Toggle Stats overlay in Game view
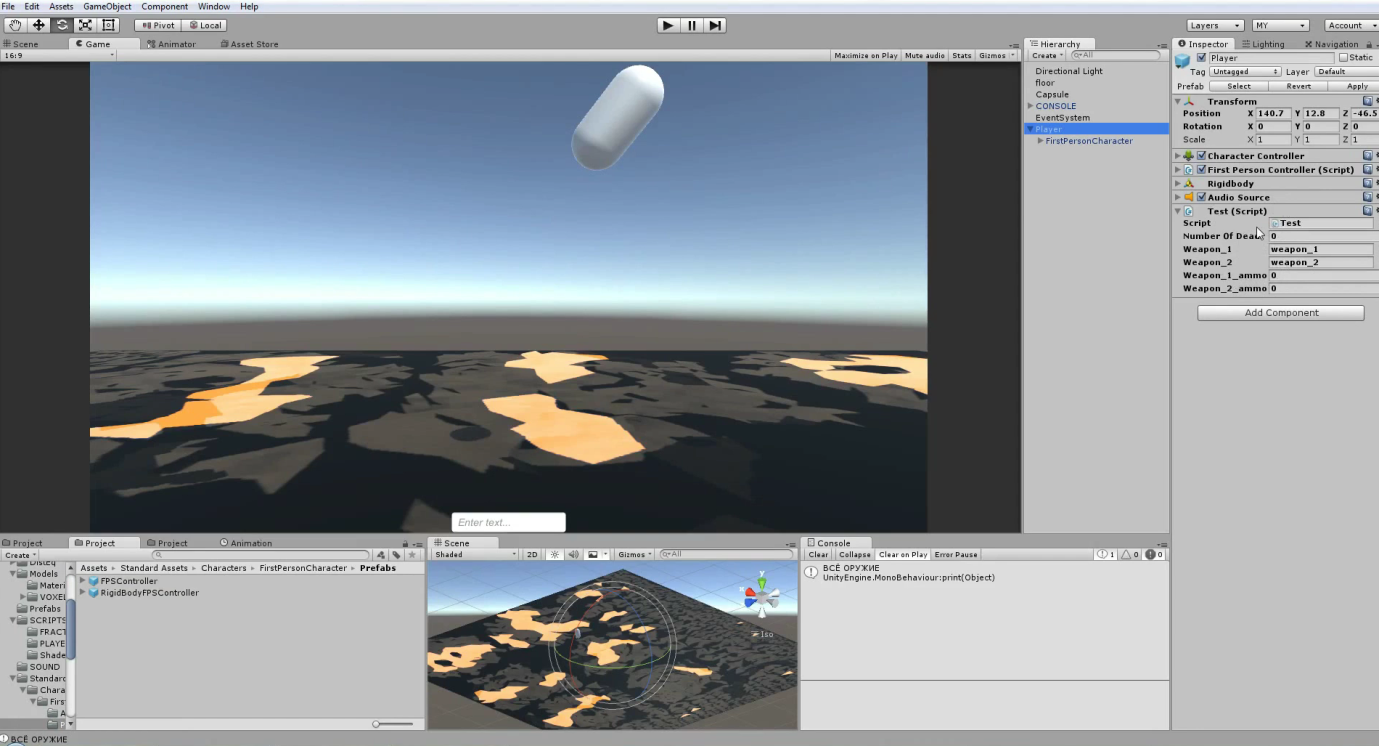This screenshot has height=746, width=1379. 961,56
